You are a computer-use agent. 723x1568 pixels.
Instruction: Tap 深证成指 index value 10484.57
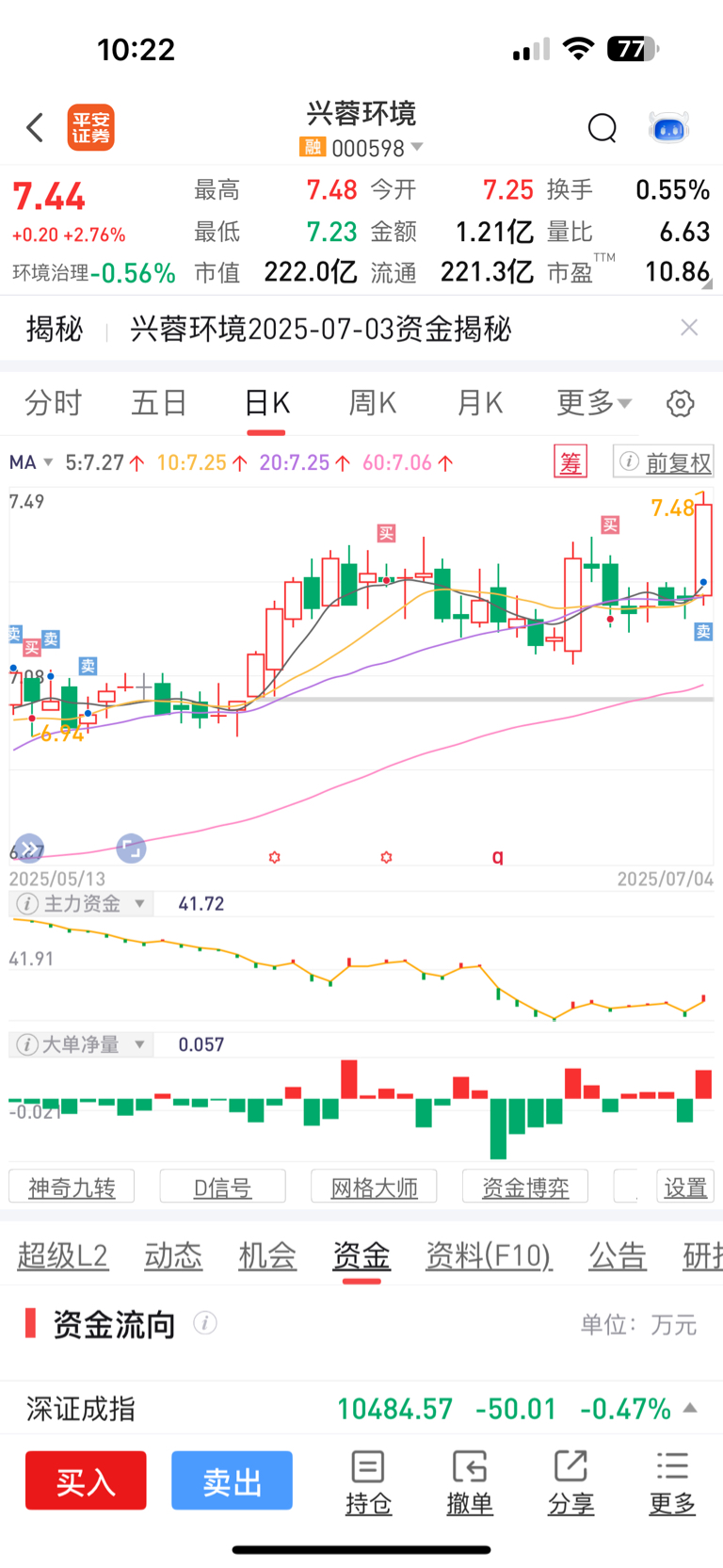[395, 1409]
